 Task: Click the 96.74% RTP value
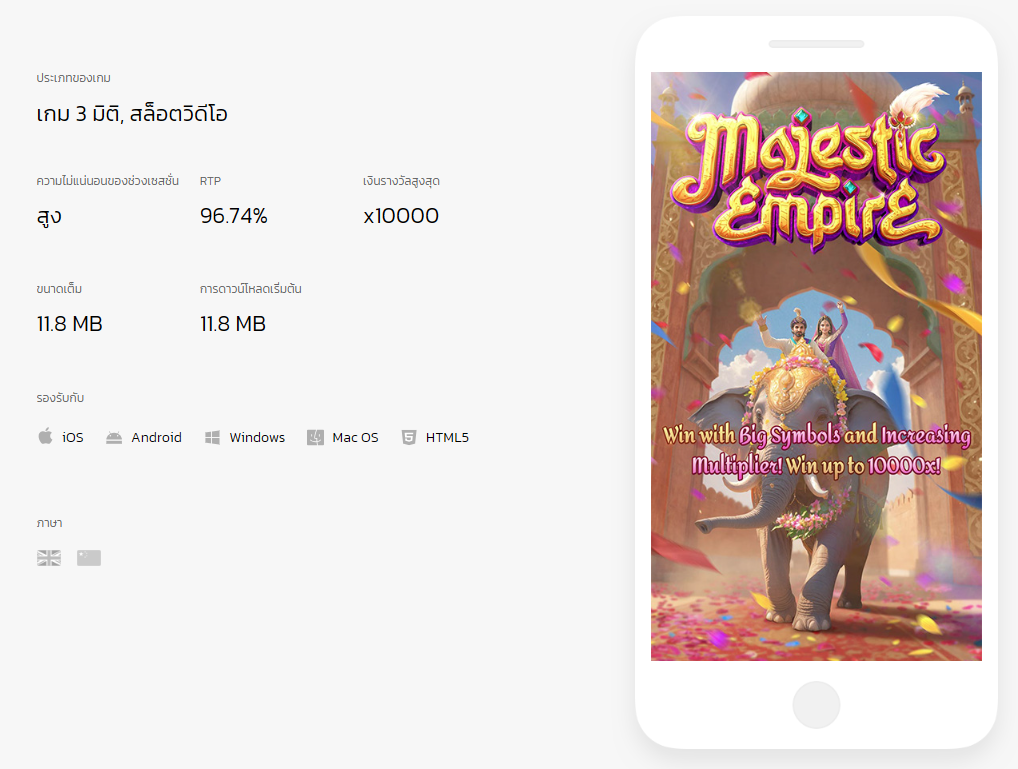tap(234, 216)
